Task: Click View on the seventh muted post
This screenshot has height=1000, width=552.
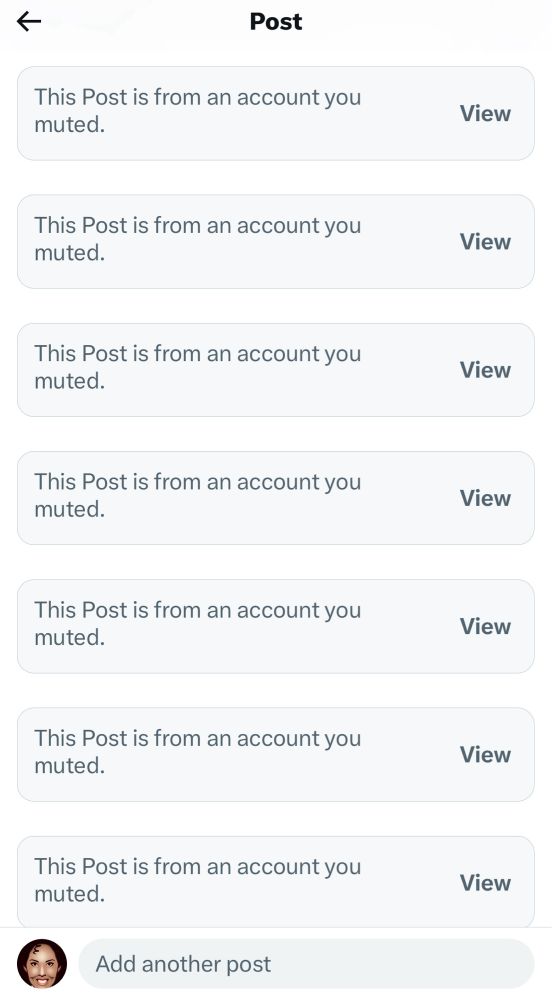Action: click(x=485, y=883)
